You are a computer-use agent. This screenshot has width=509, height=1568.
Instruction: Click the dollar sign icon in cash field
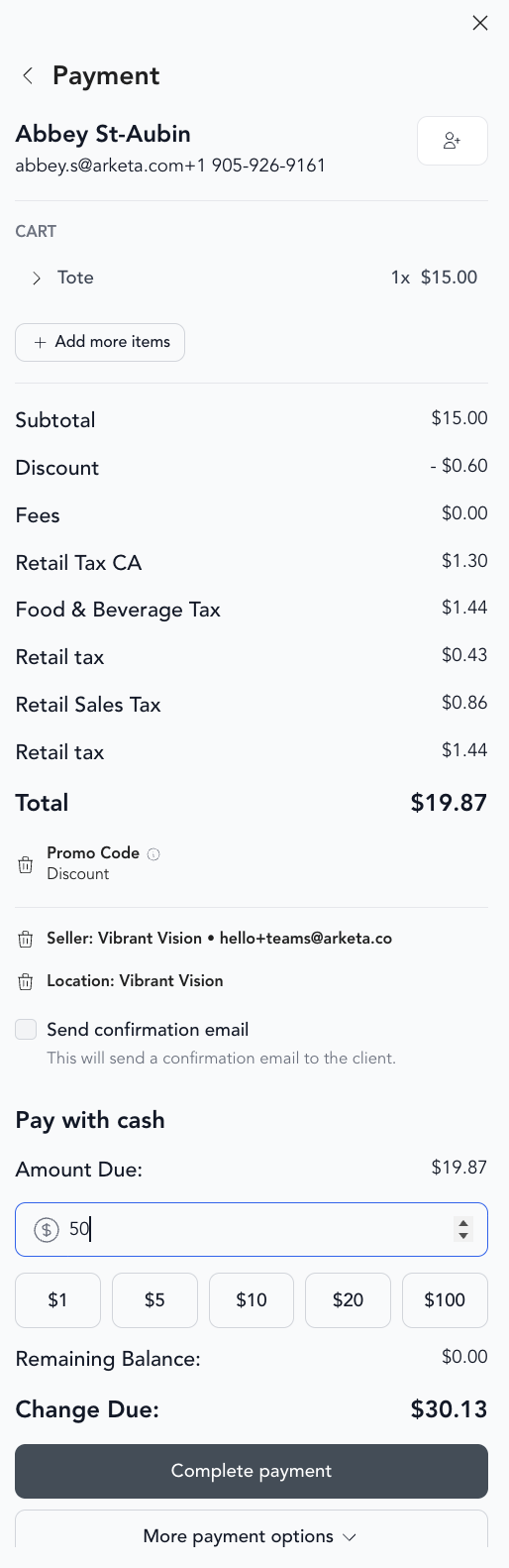47,1230
